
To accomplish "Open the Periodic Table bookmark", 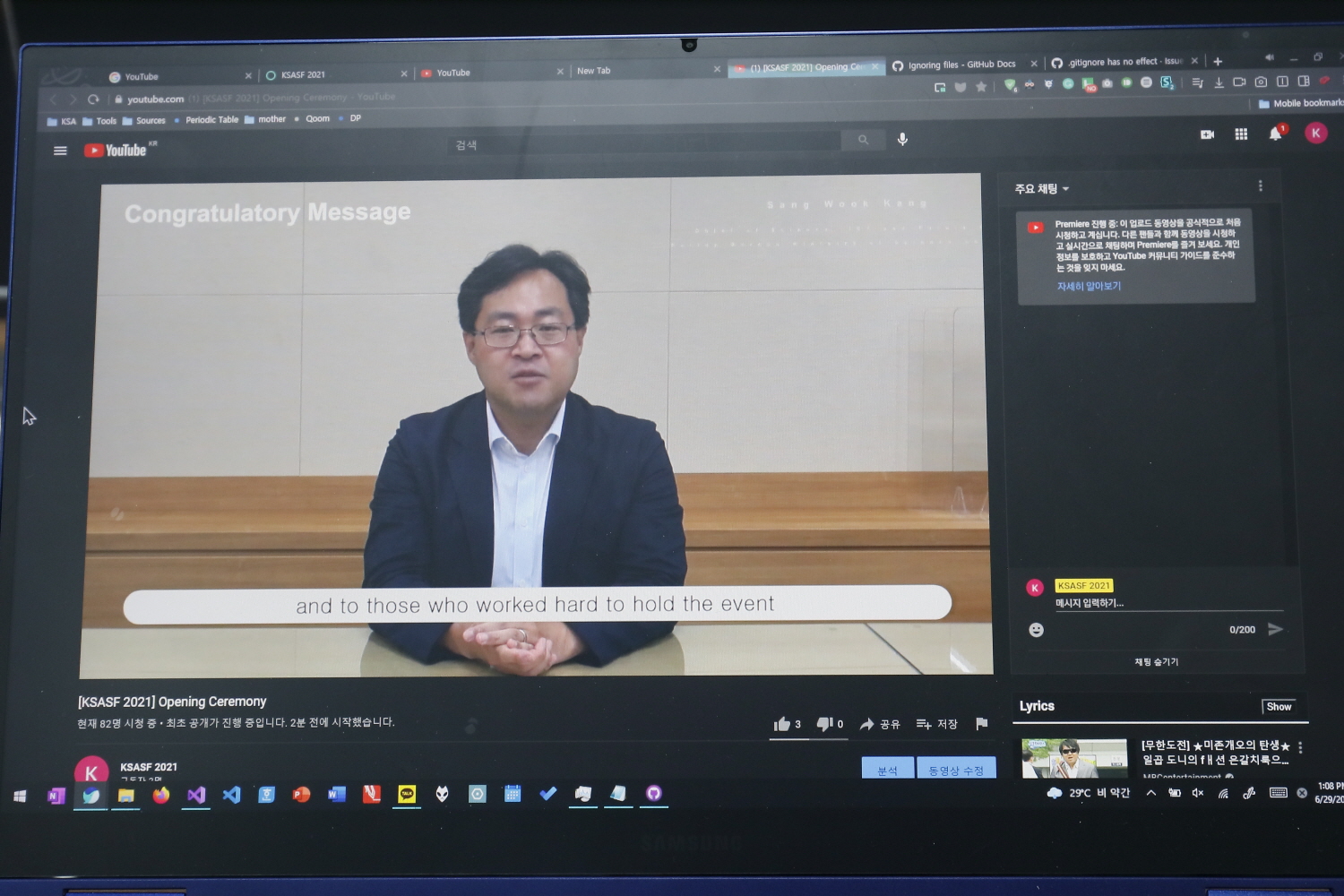I will [x=206, y=120].
